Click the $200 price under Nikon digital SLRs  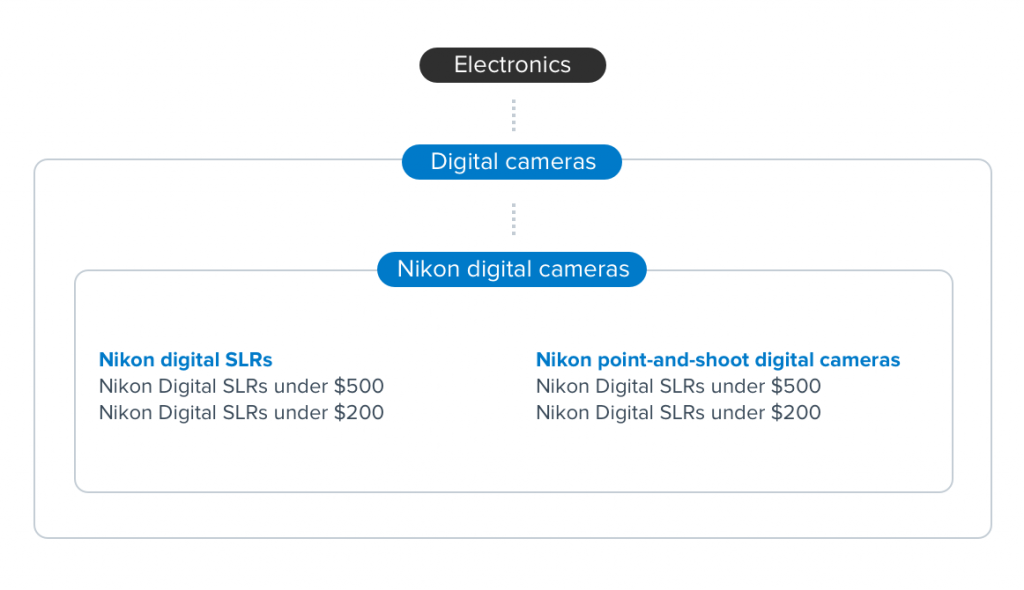coord(359,412)
